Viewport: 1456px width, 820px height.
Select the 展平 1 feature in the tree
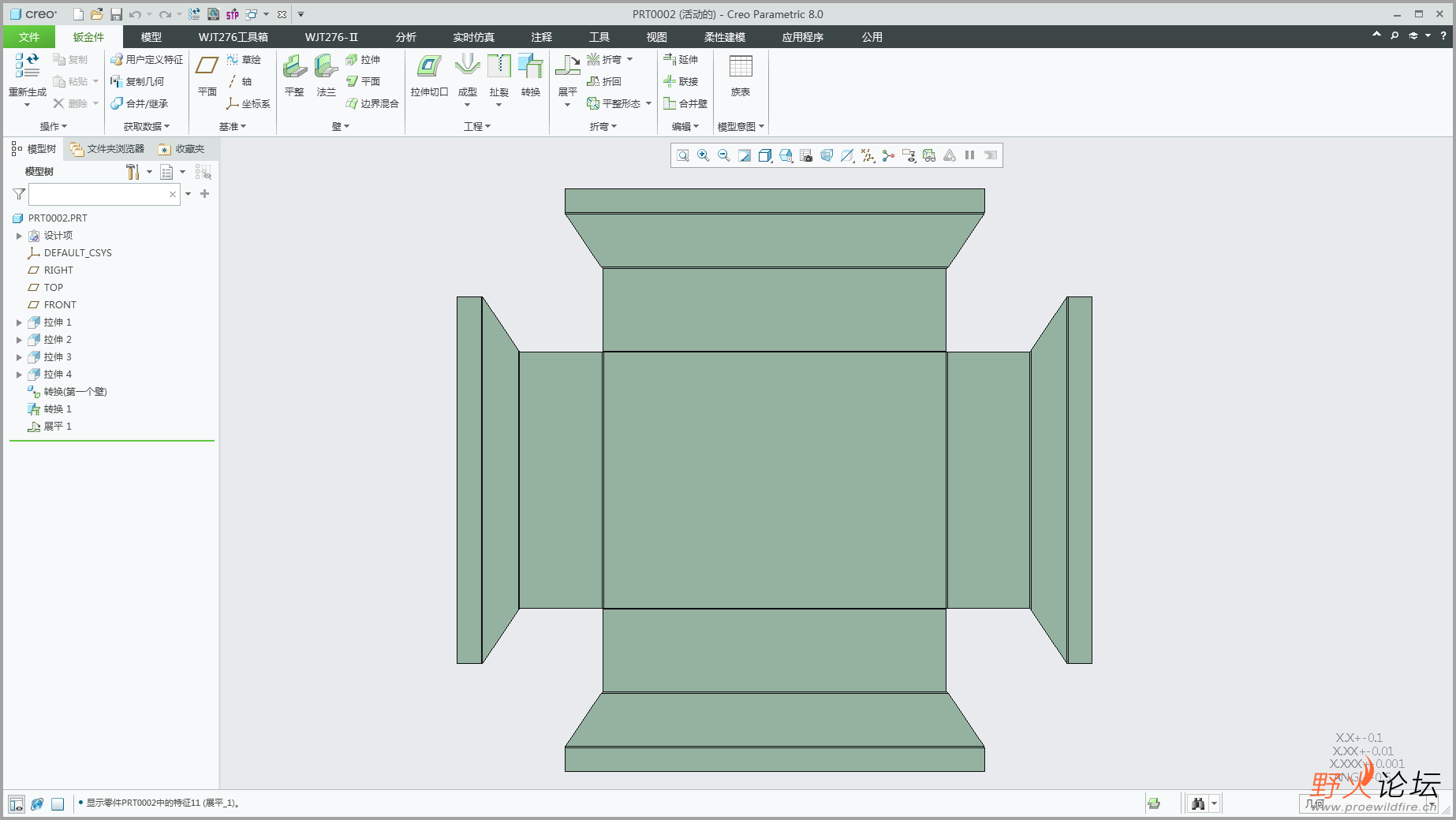click(50, 427)
